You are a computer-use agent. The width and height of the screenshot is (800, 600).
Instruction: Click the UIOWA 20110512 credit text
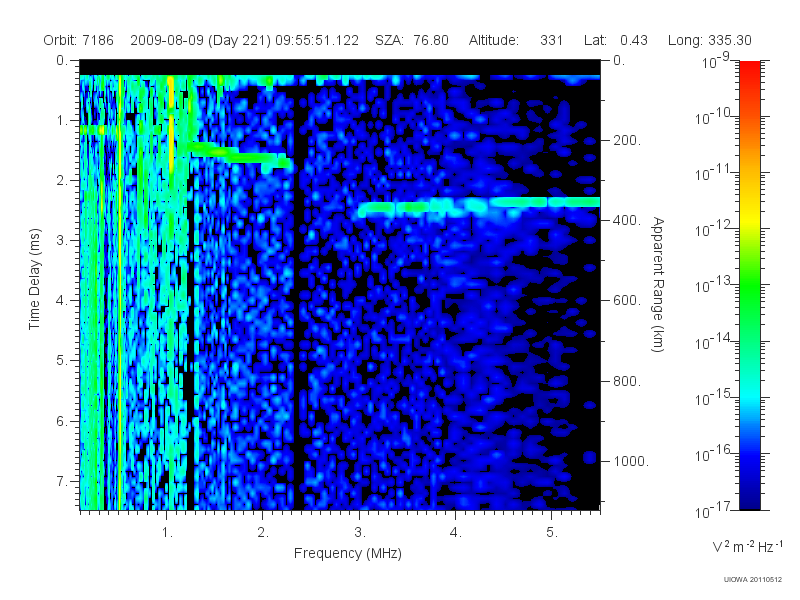point(753,580)
